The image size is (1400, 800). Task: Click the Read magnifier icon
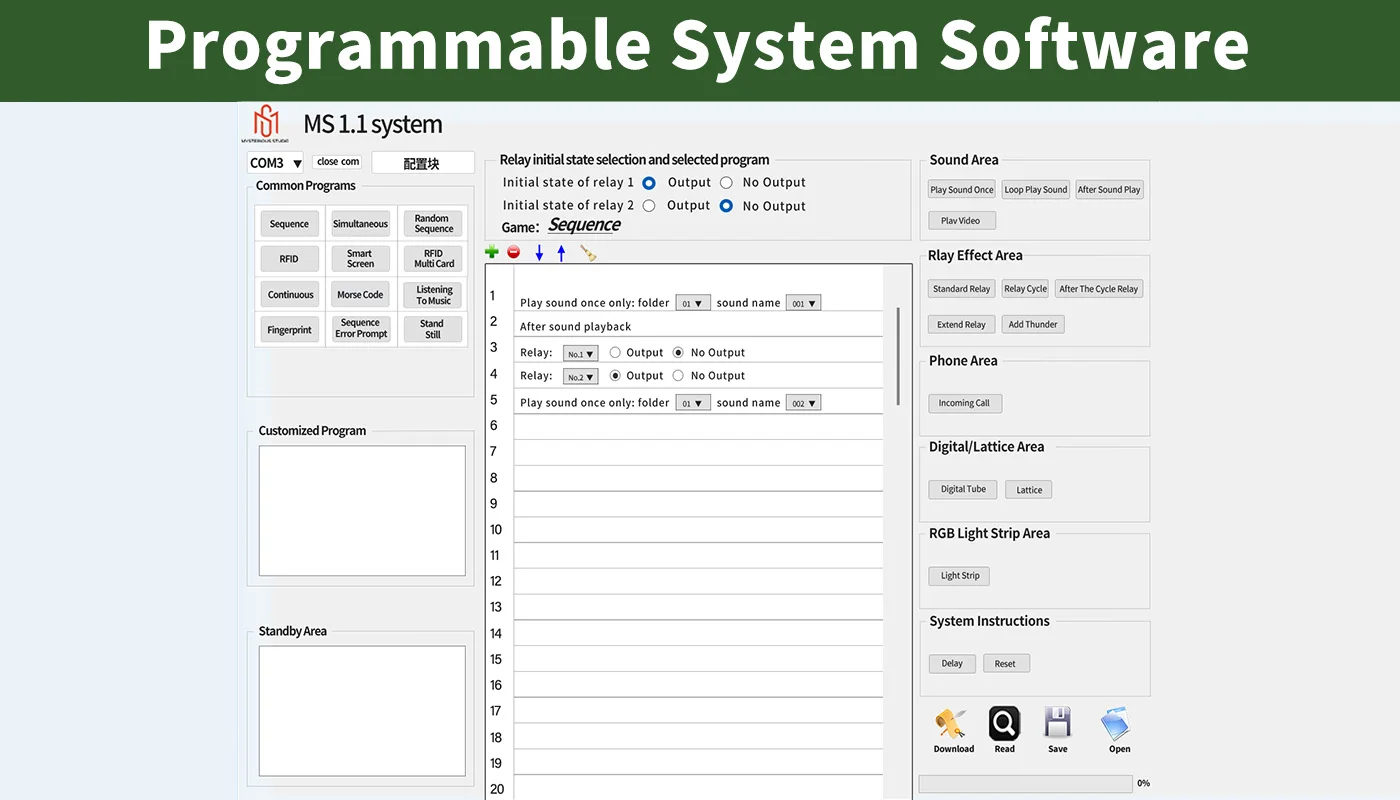click(1004, 723)
